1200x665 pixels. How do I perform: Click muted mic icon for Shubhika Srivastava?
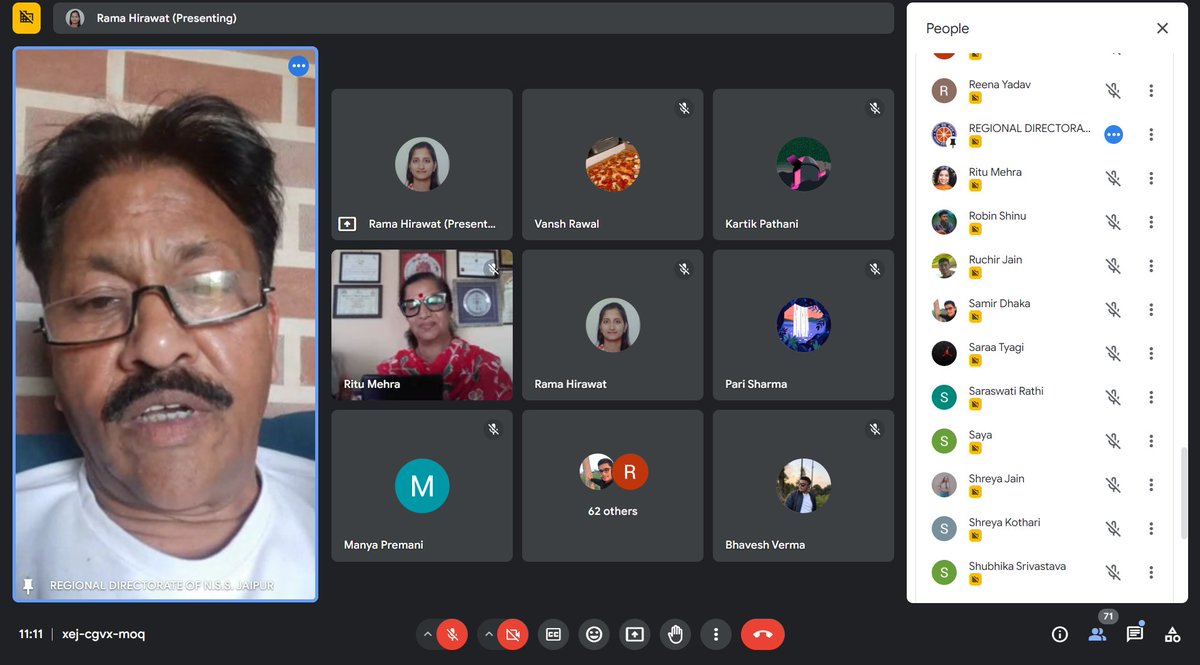pos(1113,572)
